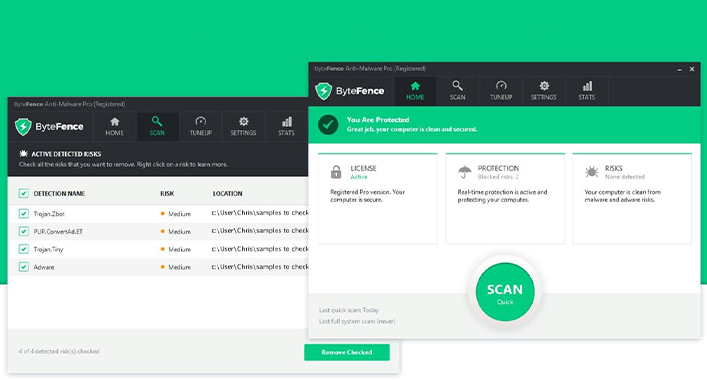Open the Protection card

tap(505, 198)
